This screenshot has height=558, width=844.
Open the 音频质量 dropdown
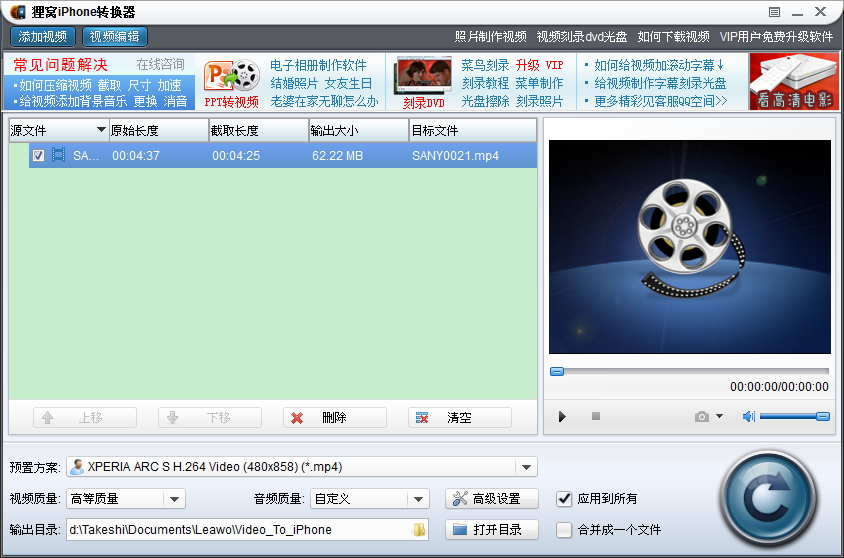coord(418,499)
